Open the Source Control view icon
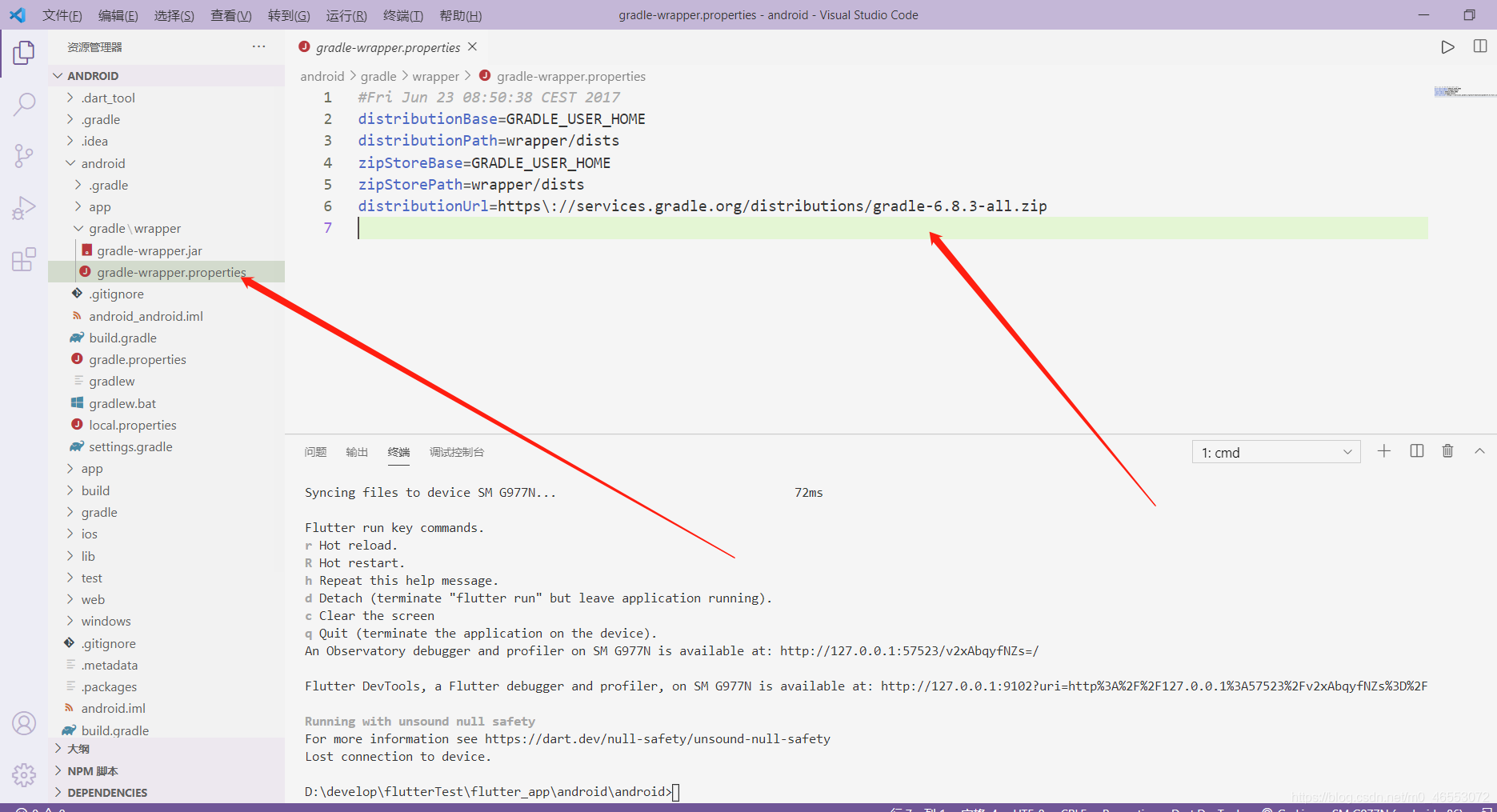1497x812 pixels. pyautogui.click(x=24, y=155)
